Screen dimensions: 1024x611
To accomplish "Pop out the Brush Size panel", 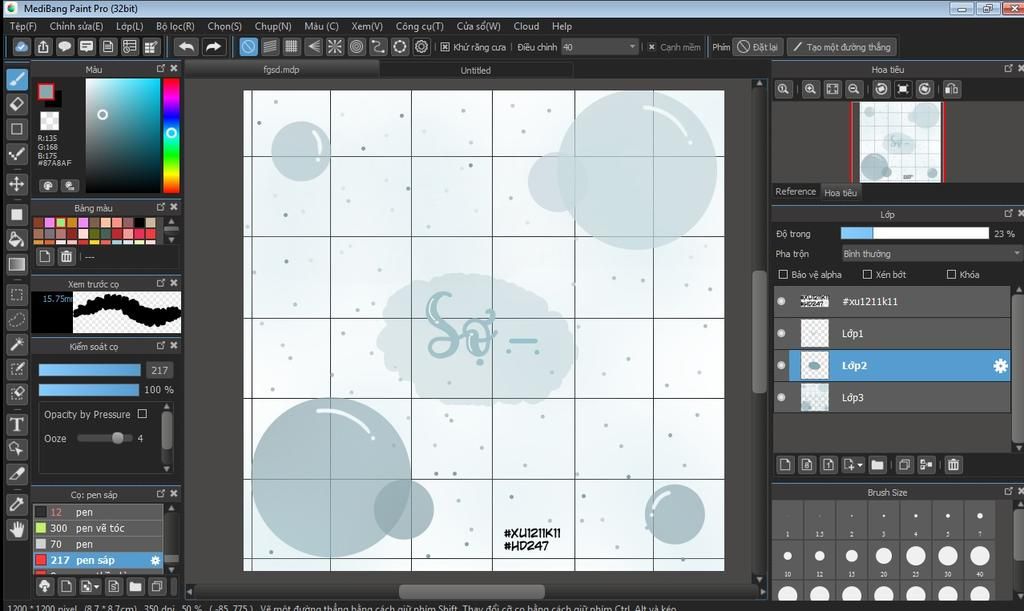I will 1008,491.
